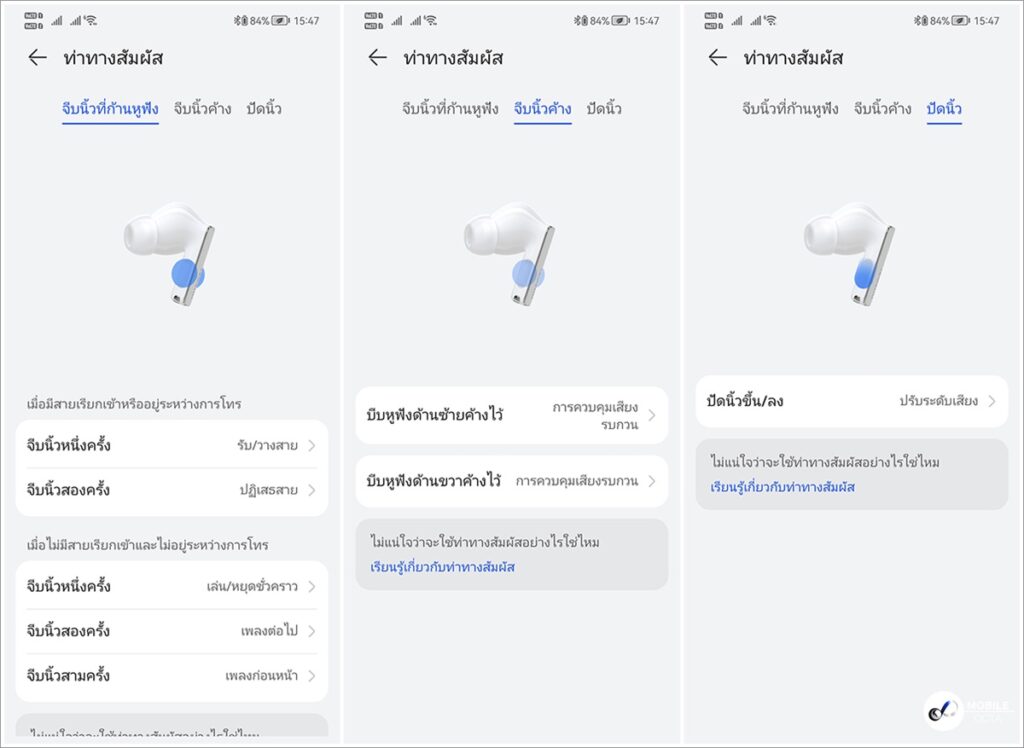Open the chevron next to รับ/วางสาย
This screenshot has height=748, width=1024.
pos(311,446)
